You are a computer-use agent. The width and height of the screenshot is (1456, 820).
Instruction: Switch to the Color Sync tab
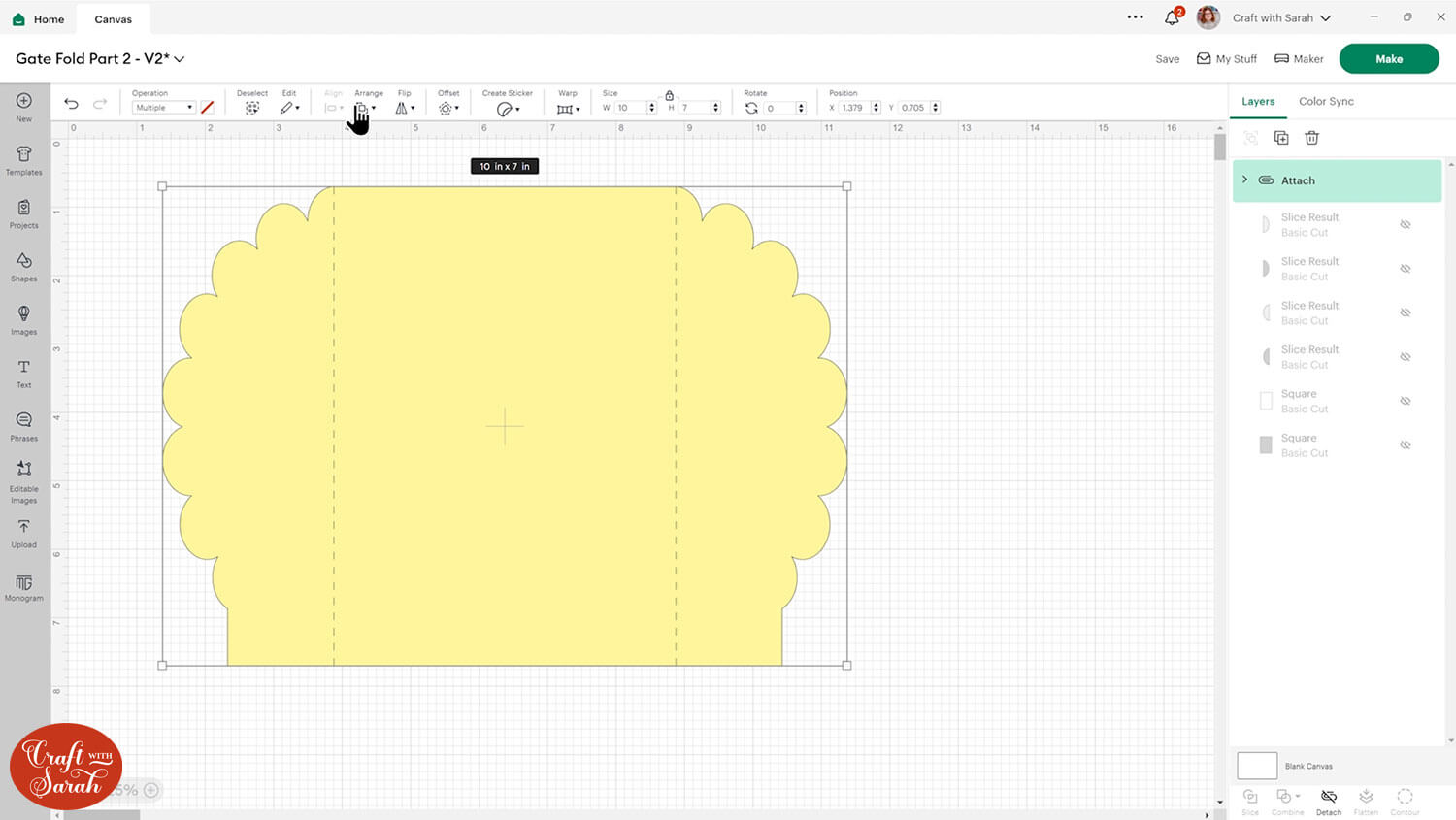(x=1326, y=101)
